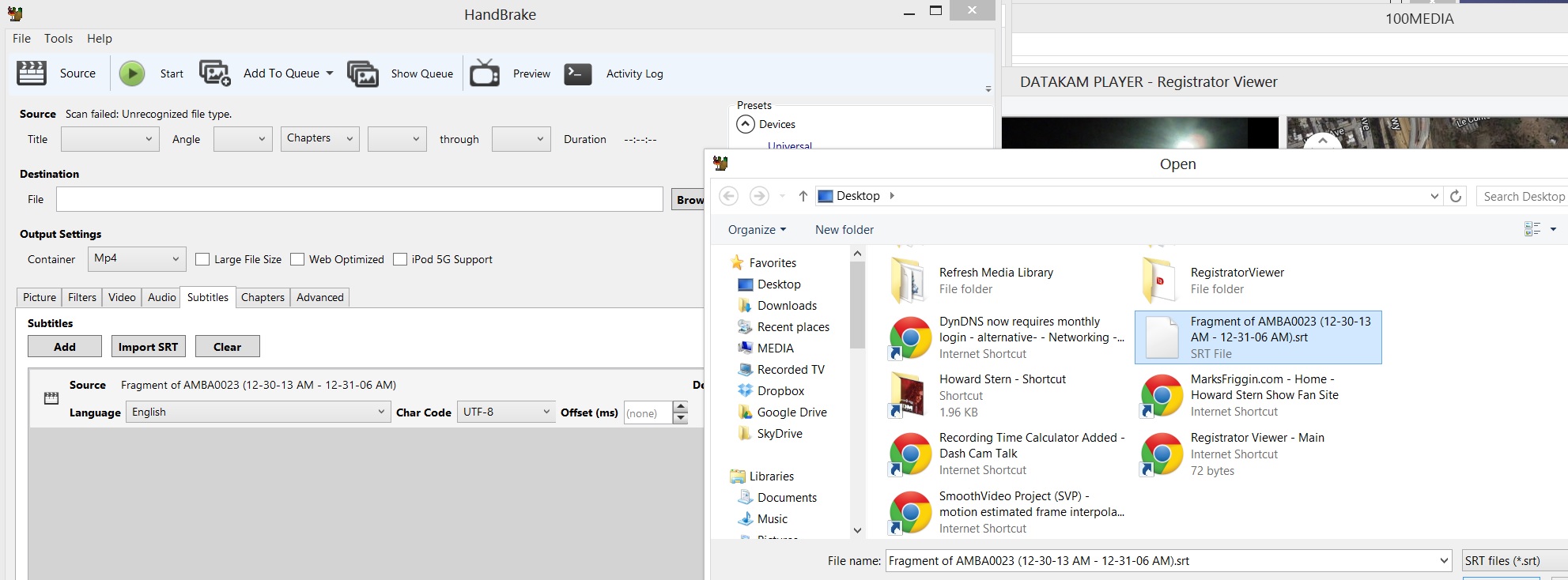This screenshot has width=1568, height=580.
Task: Open the Container Mp4 dropdown
Action: point(137,258)
